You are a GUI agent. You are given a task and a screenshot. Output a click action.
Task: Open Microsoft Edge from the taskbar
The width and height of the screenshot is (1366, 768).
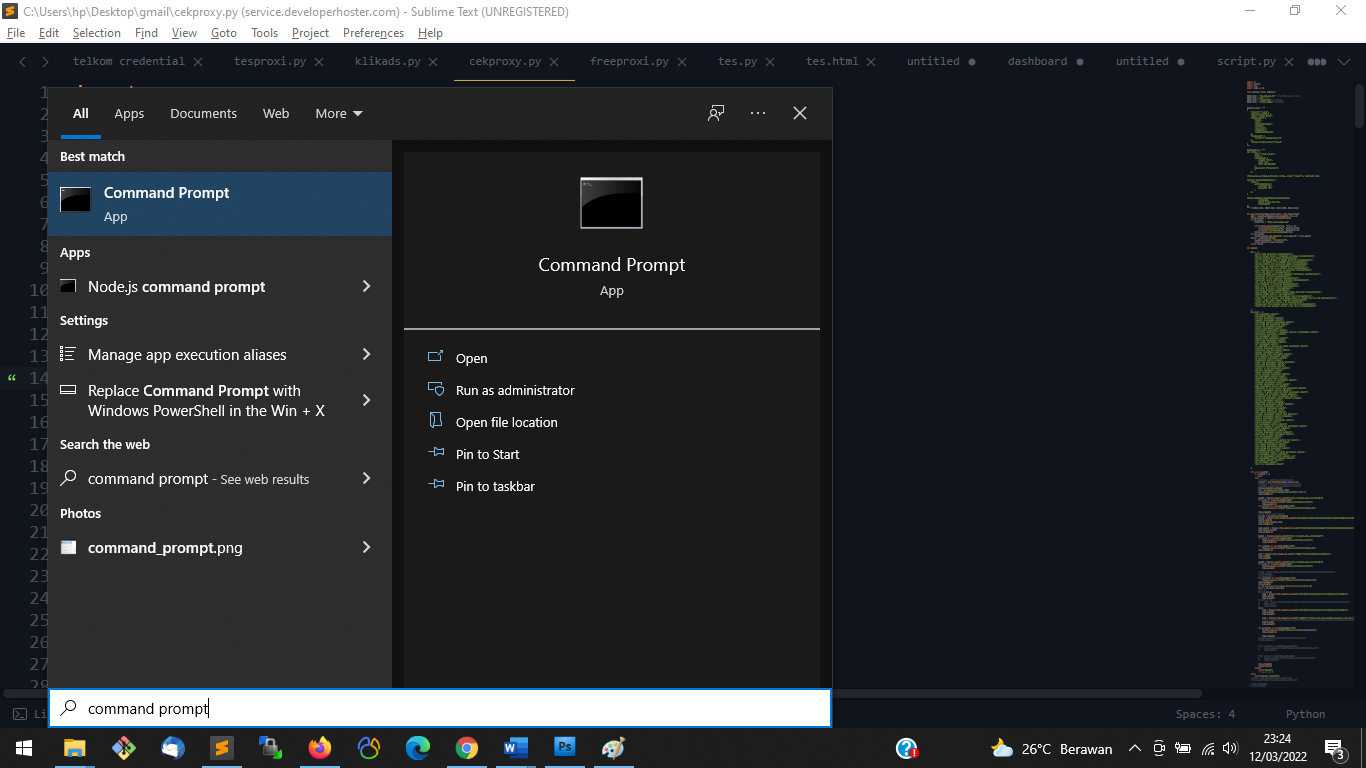pyautogui.click(x=418, y=748)
